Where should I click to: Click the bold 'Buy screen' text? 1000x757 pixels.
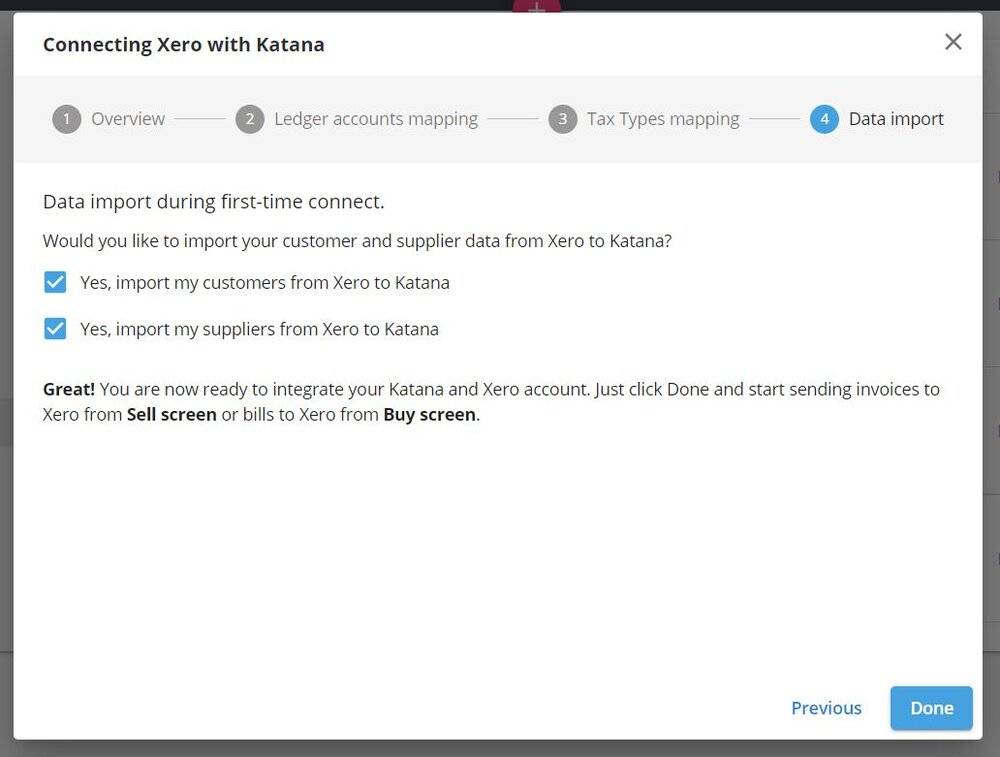[429, 415]
